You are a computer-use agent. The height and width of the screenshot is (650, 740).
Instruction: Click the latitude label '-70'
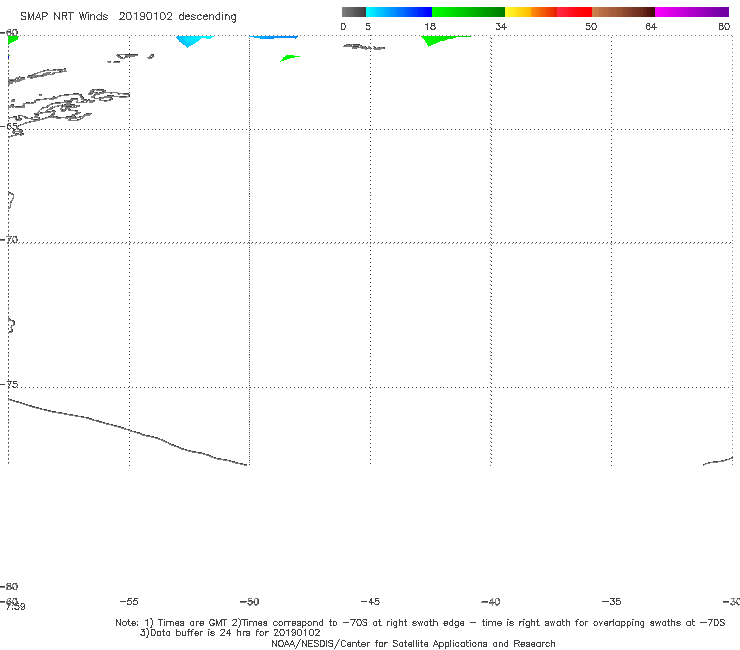tap(9, 239)
